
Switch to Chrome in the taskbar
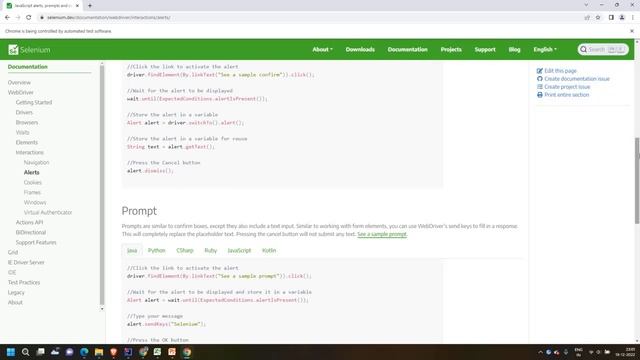[187, 352]
